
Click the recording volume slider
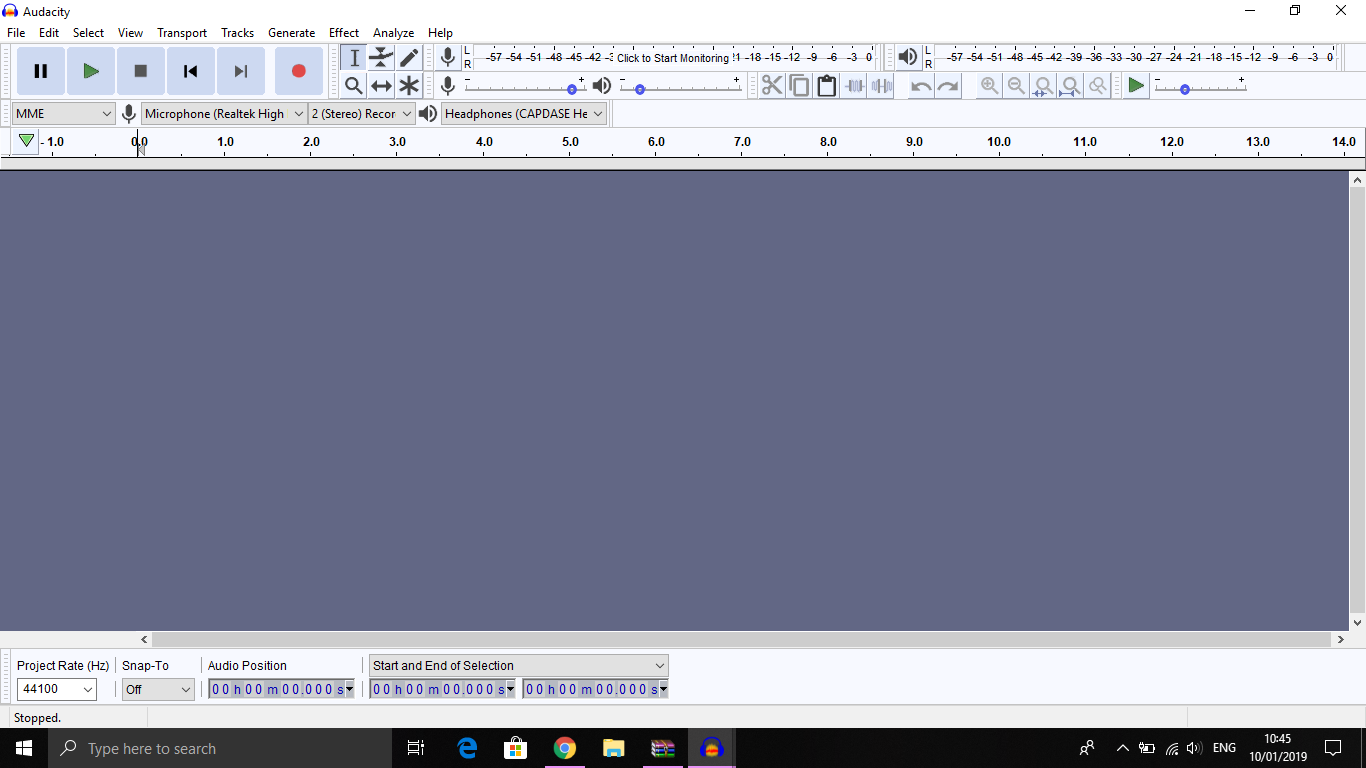[525, 88]
